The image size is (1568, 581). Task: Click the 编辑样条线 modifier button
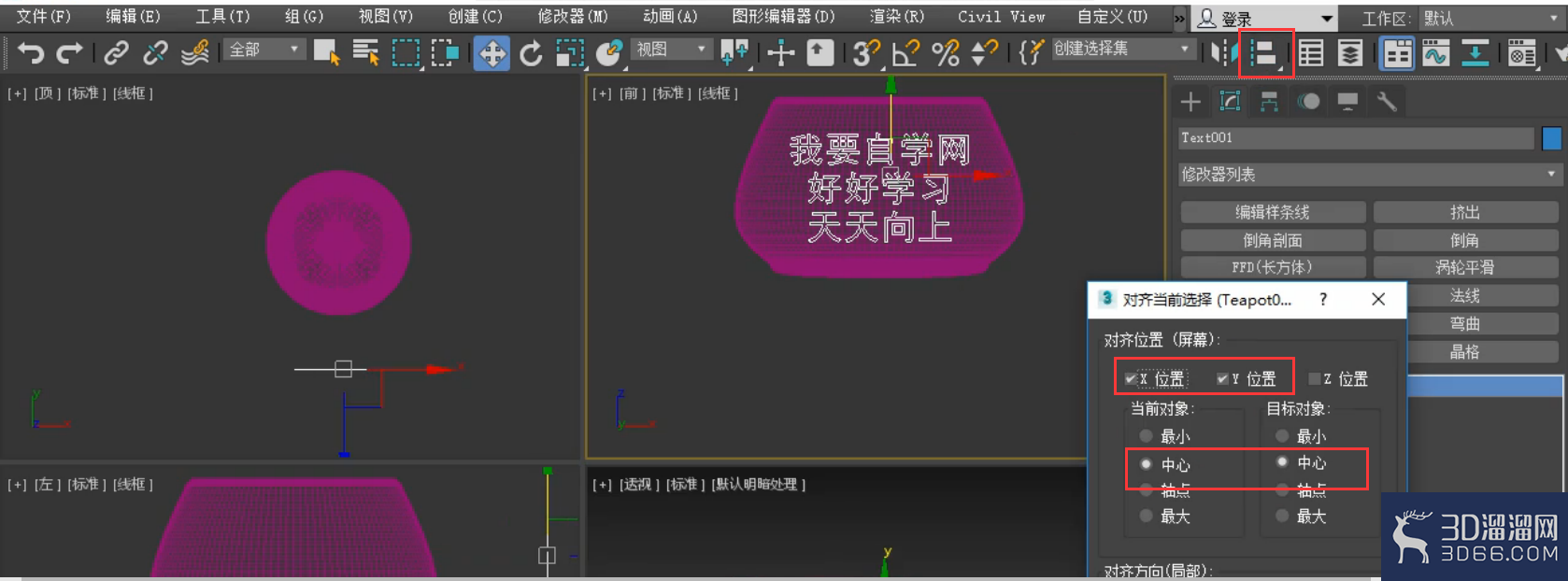[x=1273, y=212]
